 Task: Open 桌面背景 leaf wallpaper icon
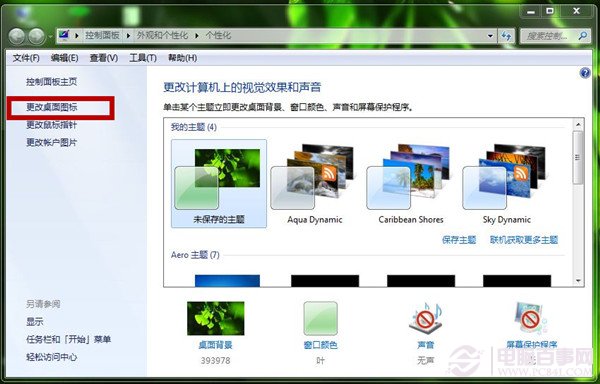[215, 318]
